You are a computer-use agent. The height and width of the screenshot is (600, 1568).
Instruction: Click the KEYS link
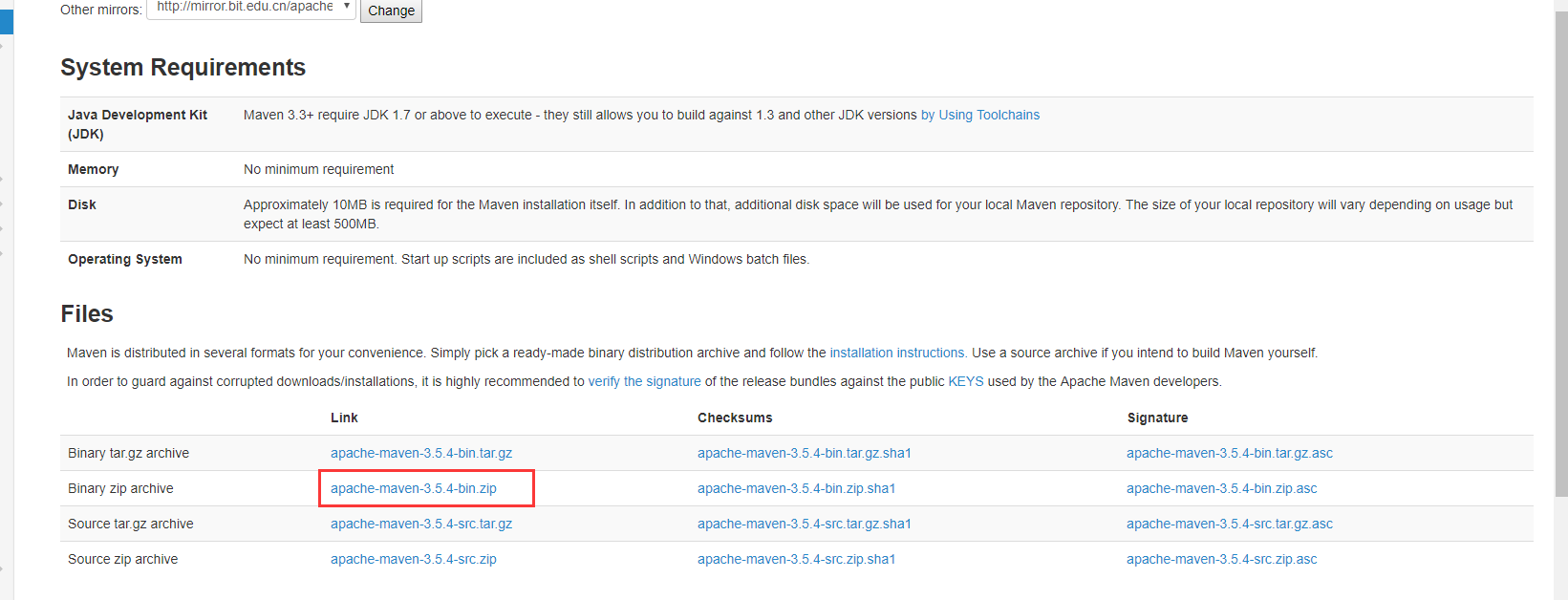(965, 381)
